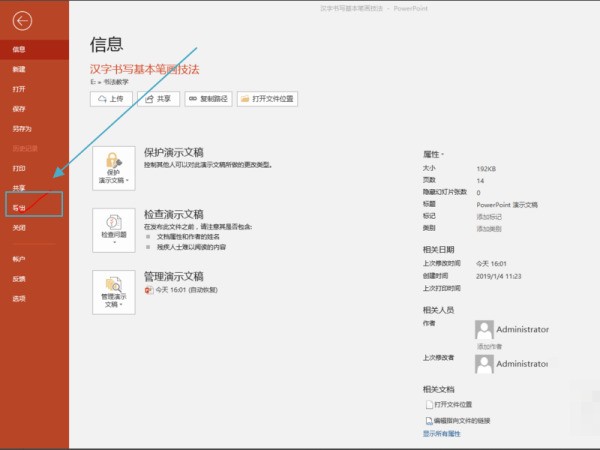Click 编辑指向文件的链接 link
This screenshot has width=600, height=450.
pos(458,421)
